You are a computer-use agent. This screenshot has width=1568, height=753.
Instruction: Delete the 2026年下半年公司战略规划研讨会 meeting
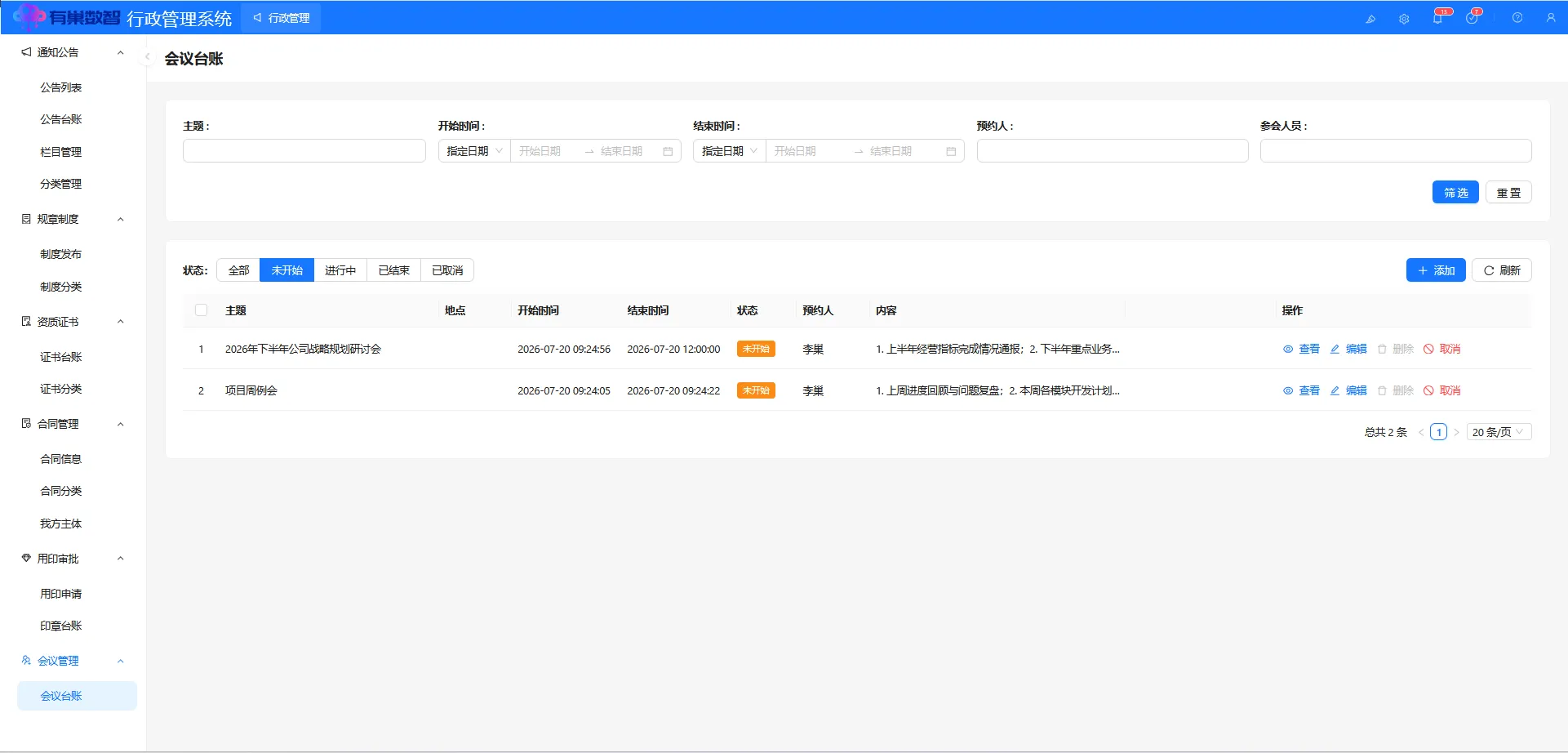pyautogui.click(x=1396, y=349)
